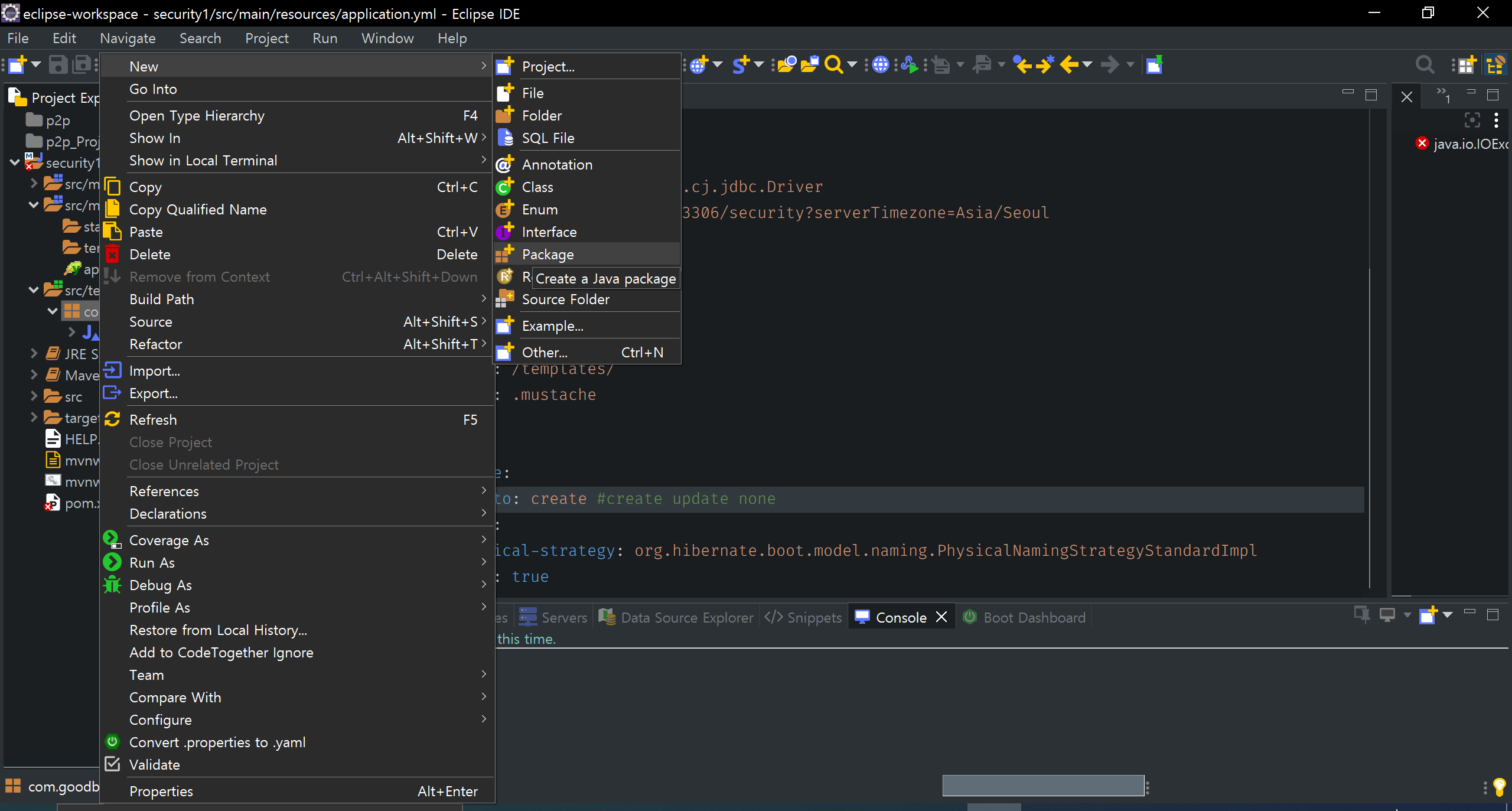Click the Open Web Browser globe icon
Image resolution: width=1512 pixels, height=811 pixels.
880,64
